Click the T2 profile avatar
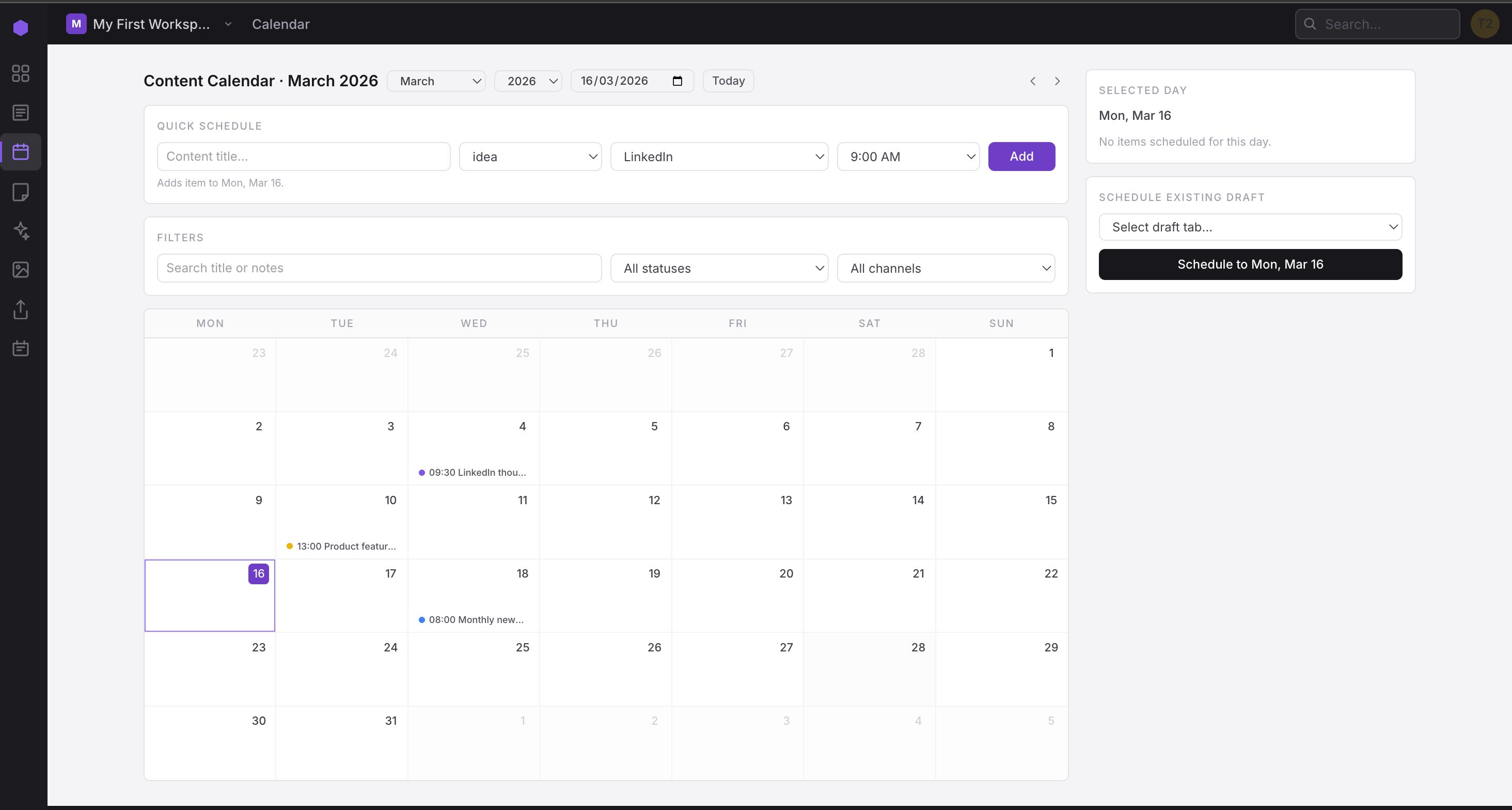Image resolution: width=1512 pixels, height=810 pixels. click(x=1486, y=24)
